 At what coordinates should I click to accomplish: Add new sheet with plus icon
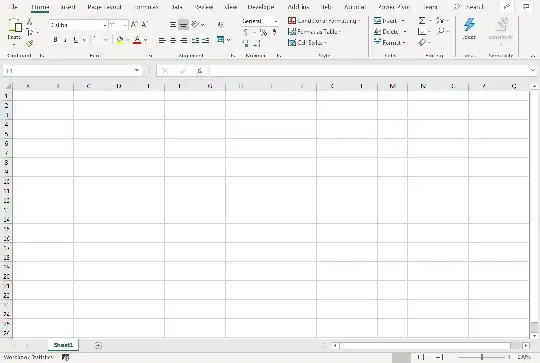point(98,345)
